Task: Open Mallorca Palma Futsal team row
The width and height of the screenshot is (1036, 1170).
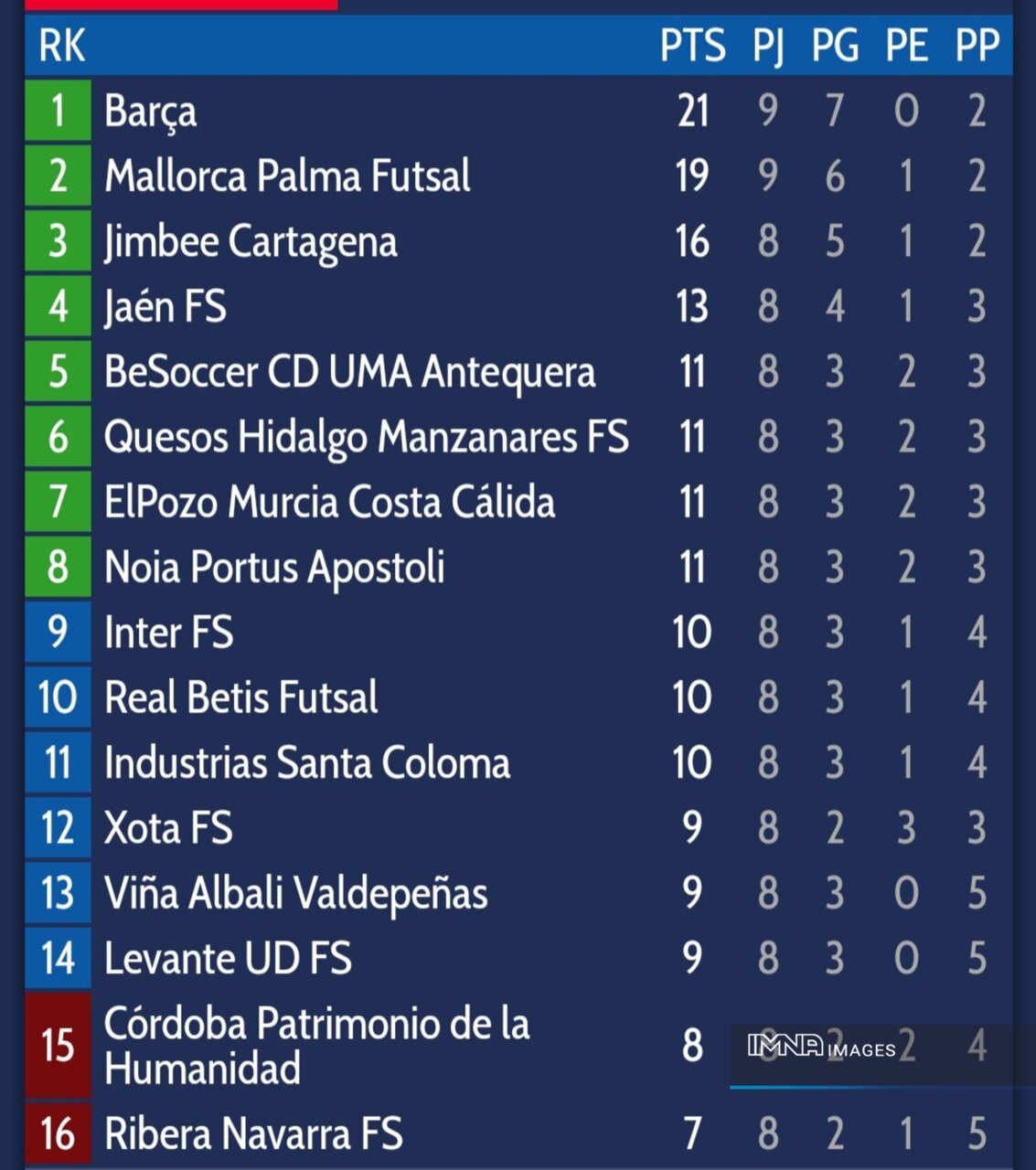Action: (287, 176)
